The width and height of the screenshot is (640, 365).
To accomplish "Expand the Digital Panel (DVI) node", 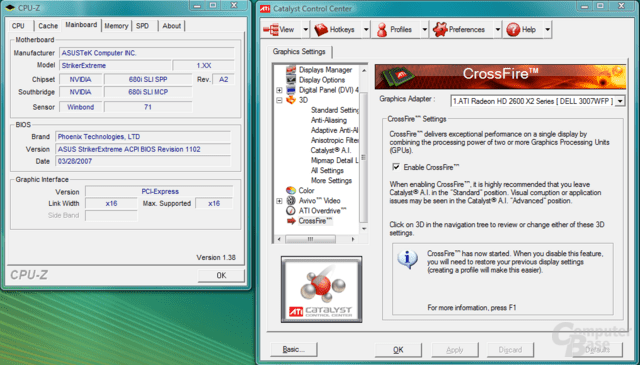I will 279,90.
